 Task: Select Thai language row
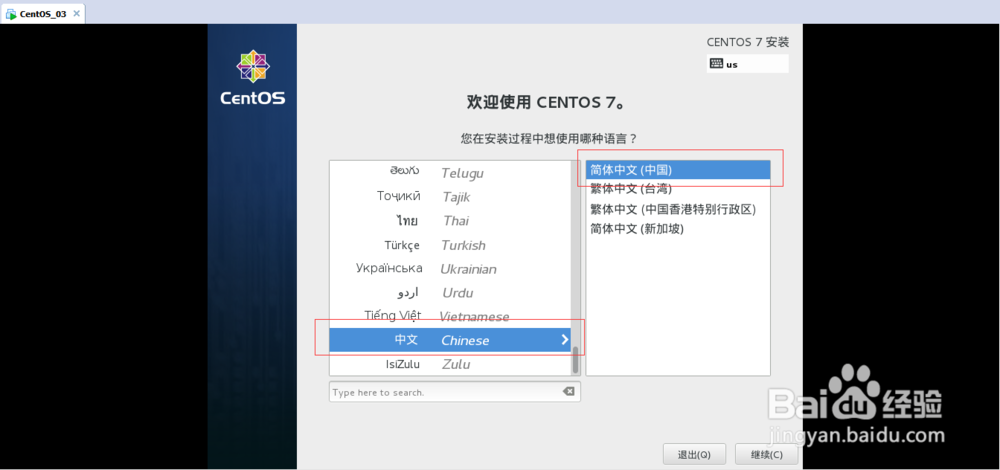(x=450, y=221)
